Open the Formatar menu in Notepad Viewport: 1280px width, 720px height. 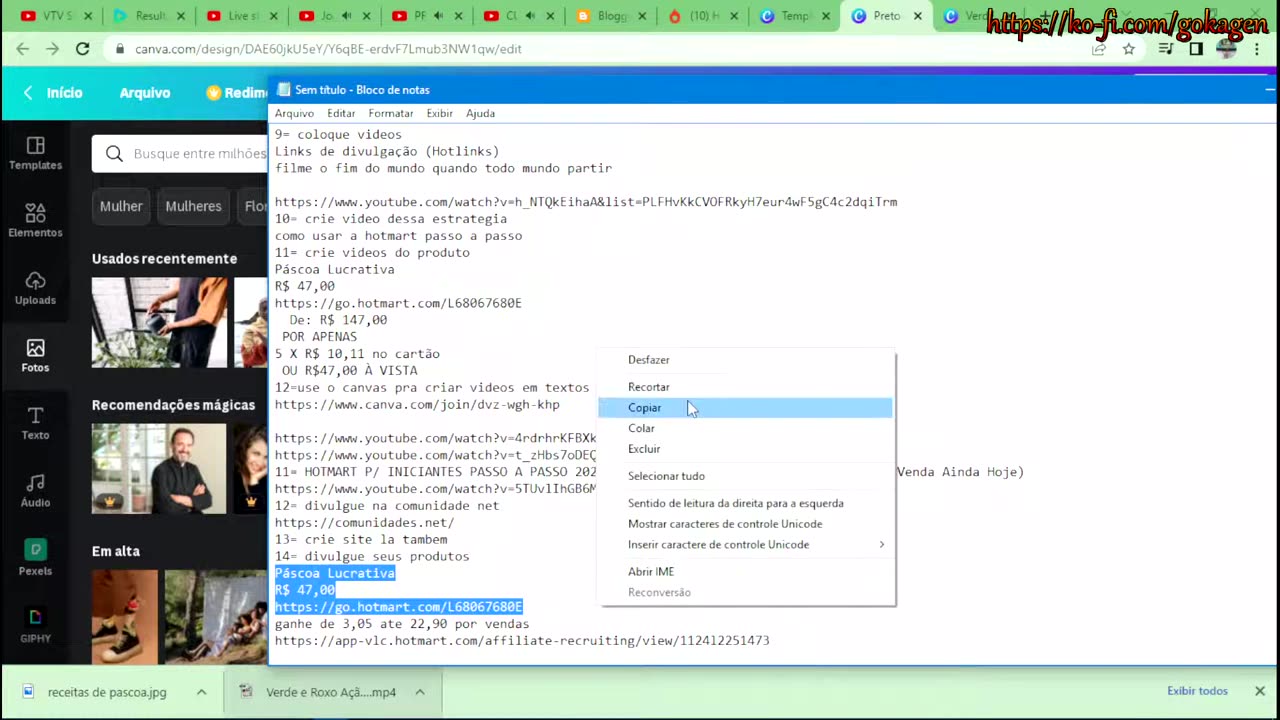(391, 113)
